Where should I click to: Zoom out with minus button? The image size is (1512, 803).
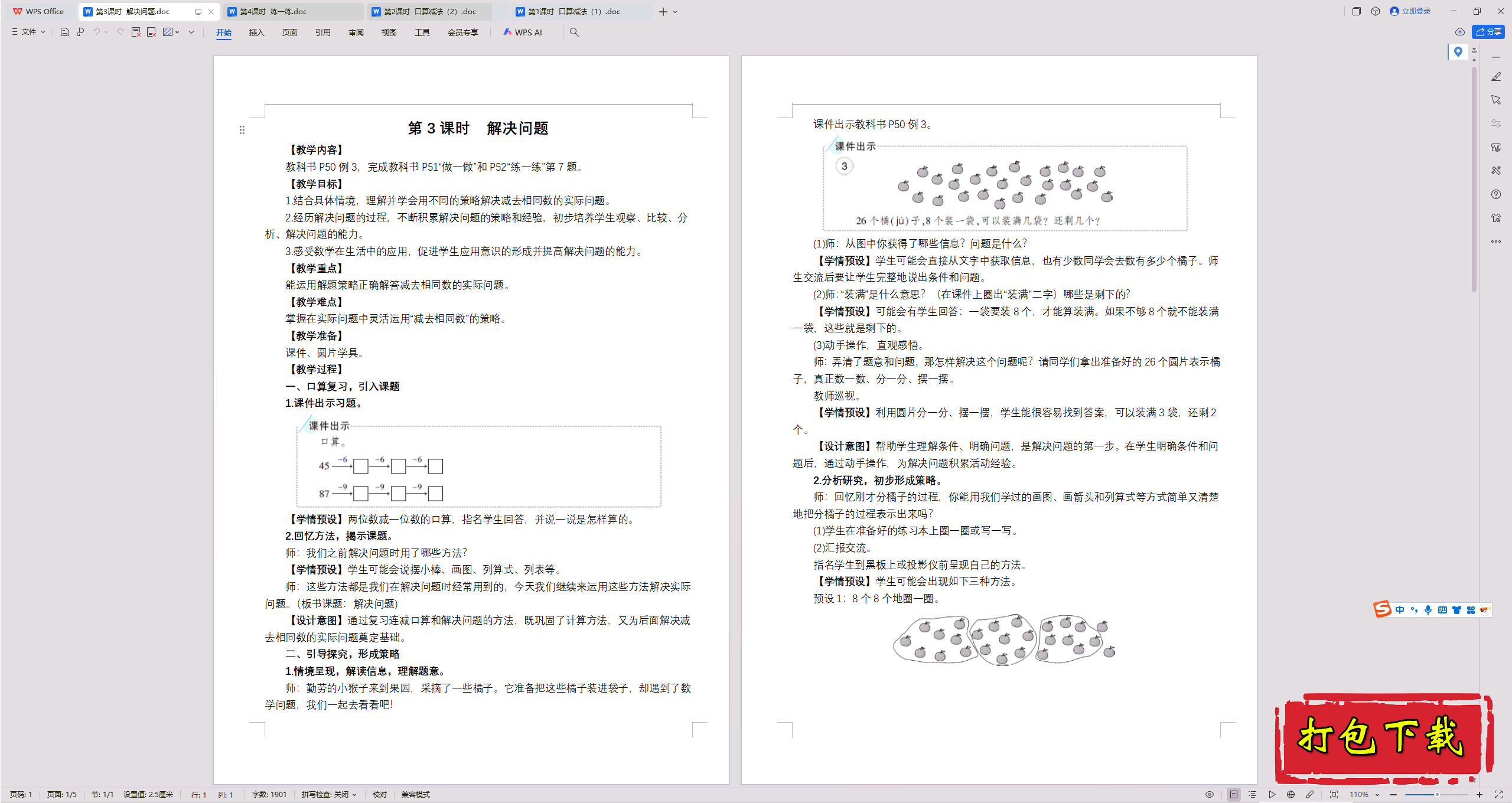tap(1393, 795)
